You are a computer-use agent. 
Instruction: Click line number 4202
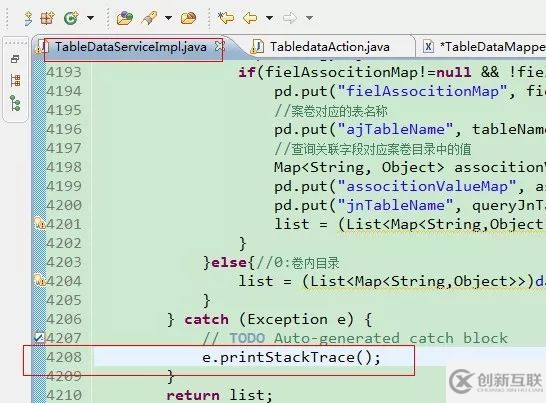64,243
